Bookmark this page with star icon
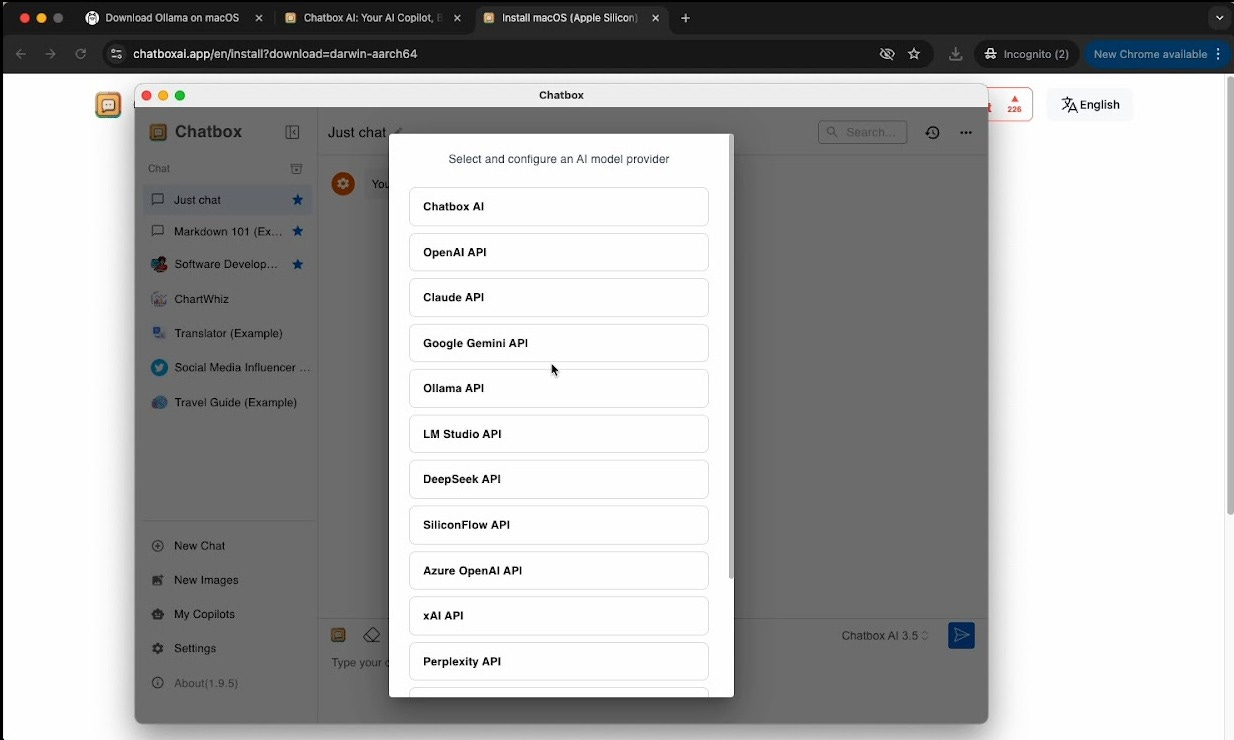The width and height of the screenshot is (1234, 740). click(914, 54)
